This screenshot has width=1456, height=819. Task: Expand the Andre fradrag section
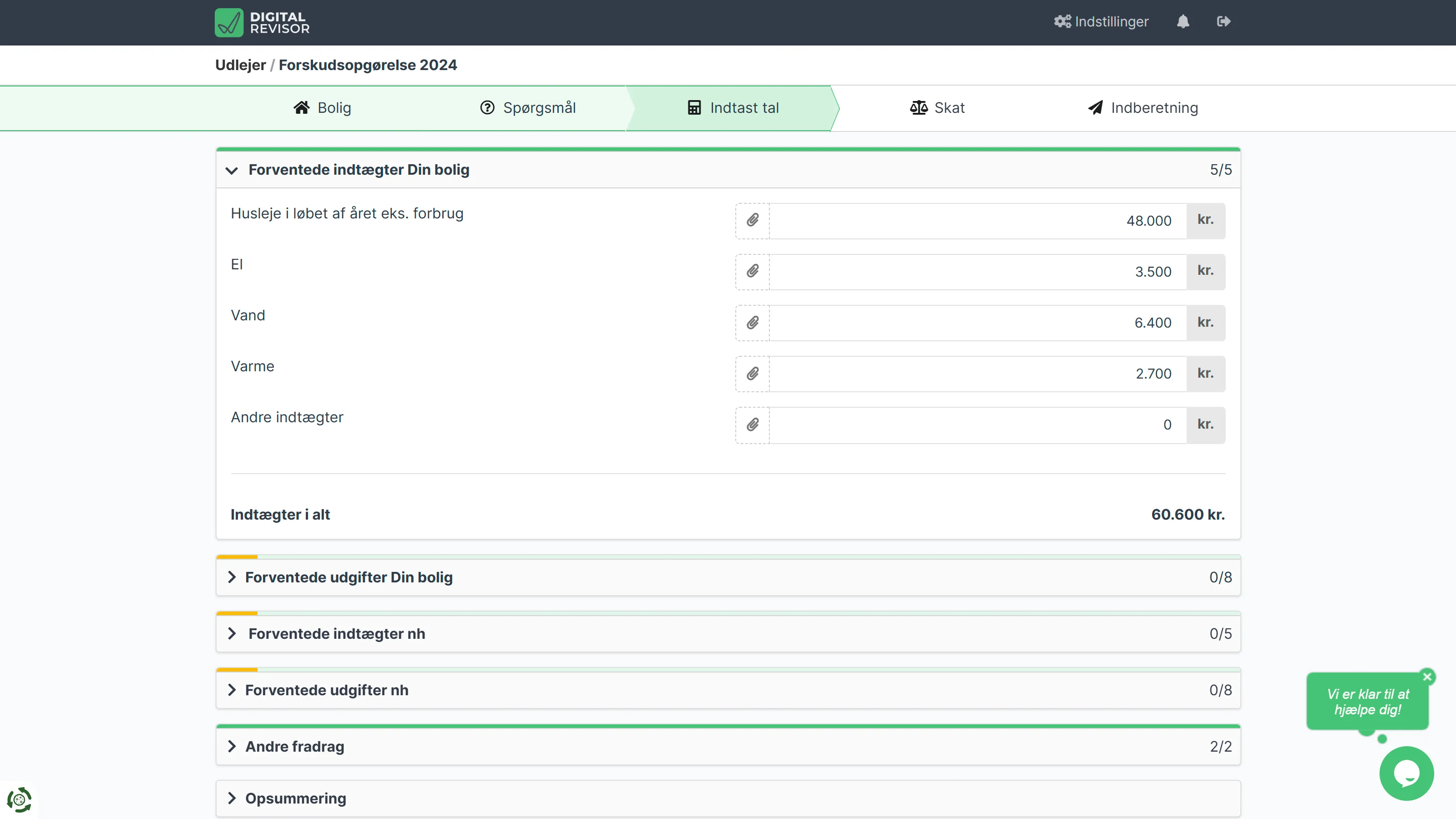(294, 747)
